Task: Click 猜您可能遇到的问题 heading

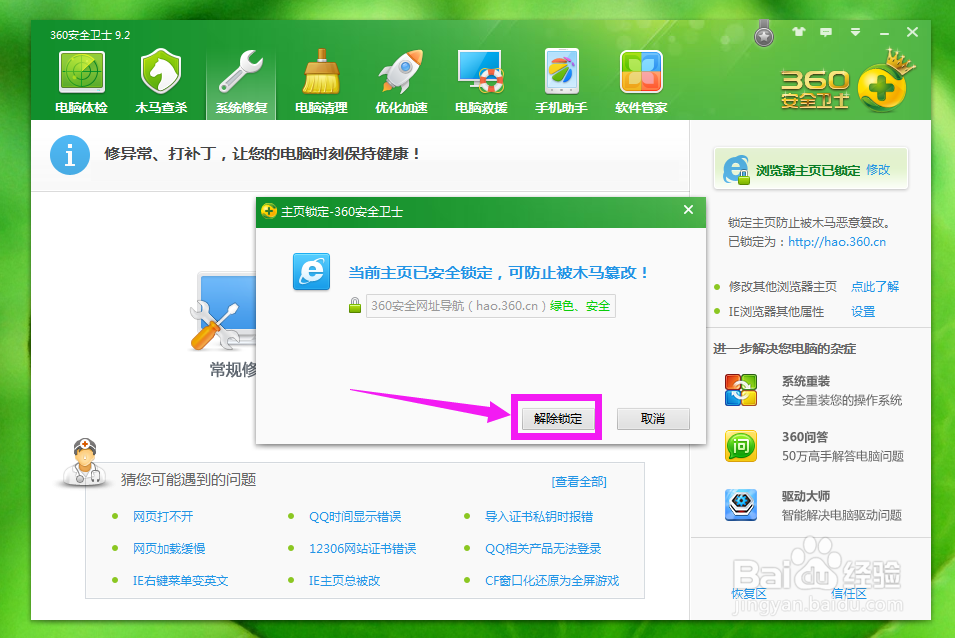Action: tap(188, 480)
